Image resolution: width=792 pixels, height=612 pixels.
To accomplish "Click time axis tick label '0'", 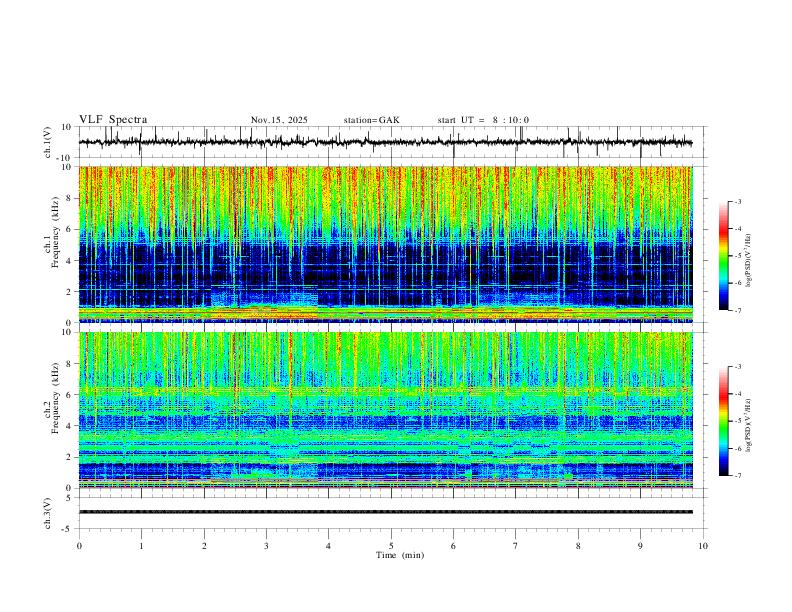I will click(x=79, y=546).
